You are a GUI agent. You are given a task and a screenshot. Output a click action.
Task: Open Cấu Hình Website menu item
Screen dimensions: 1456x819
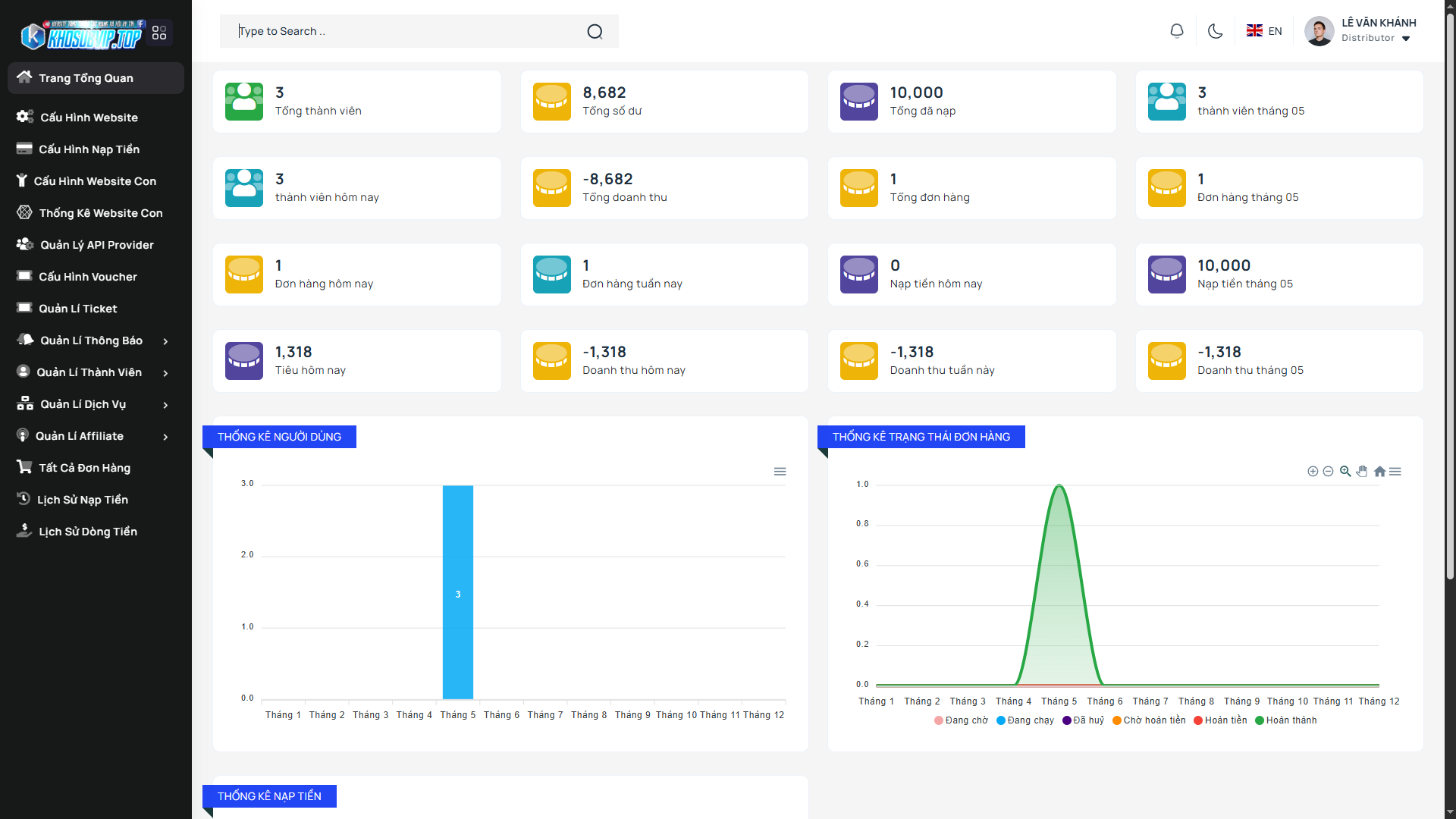[89, 118]
